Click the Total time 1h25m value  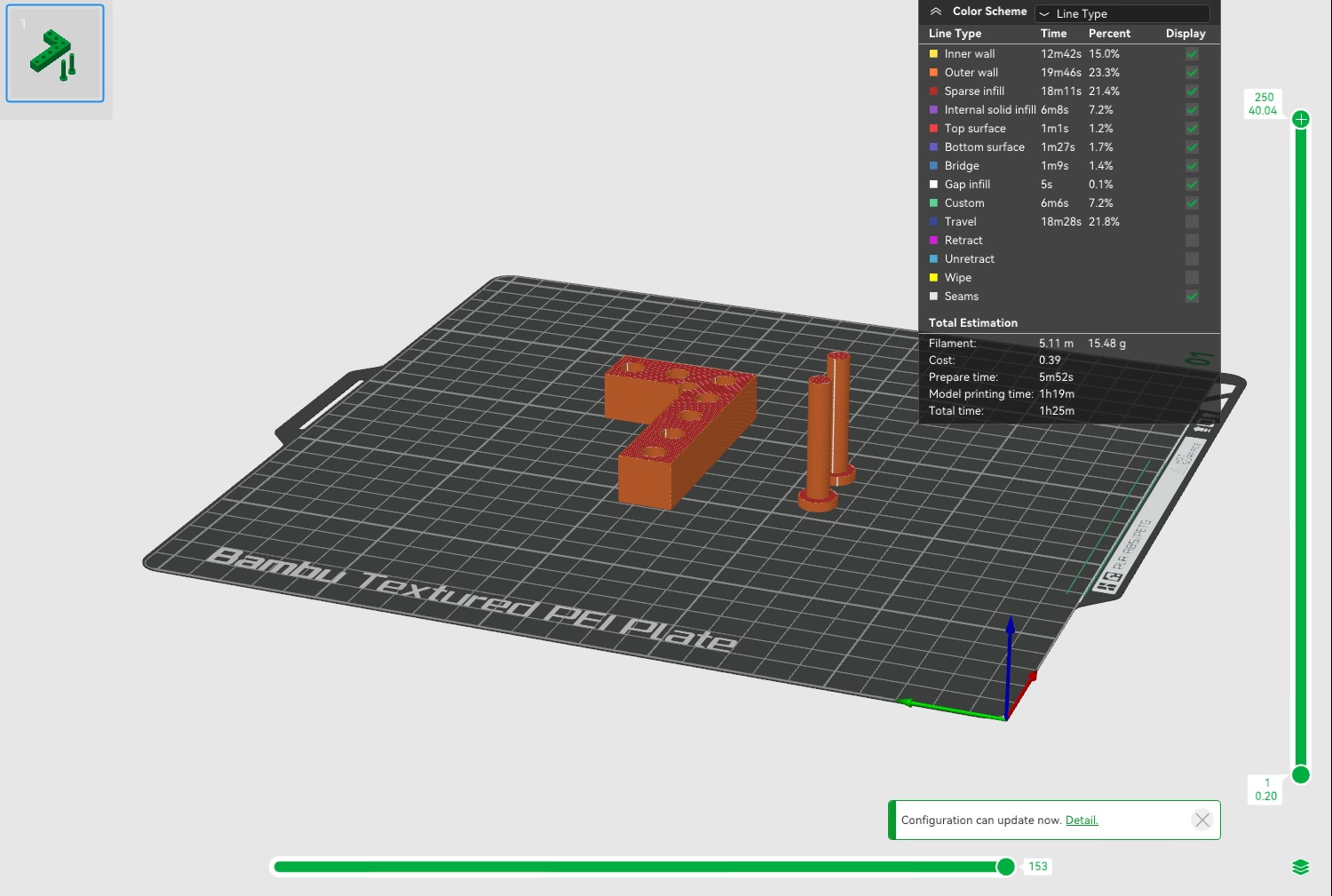1057,411
